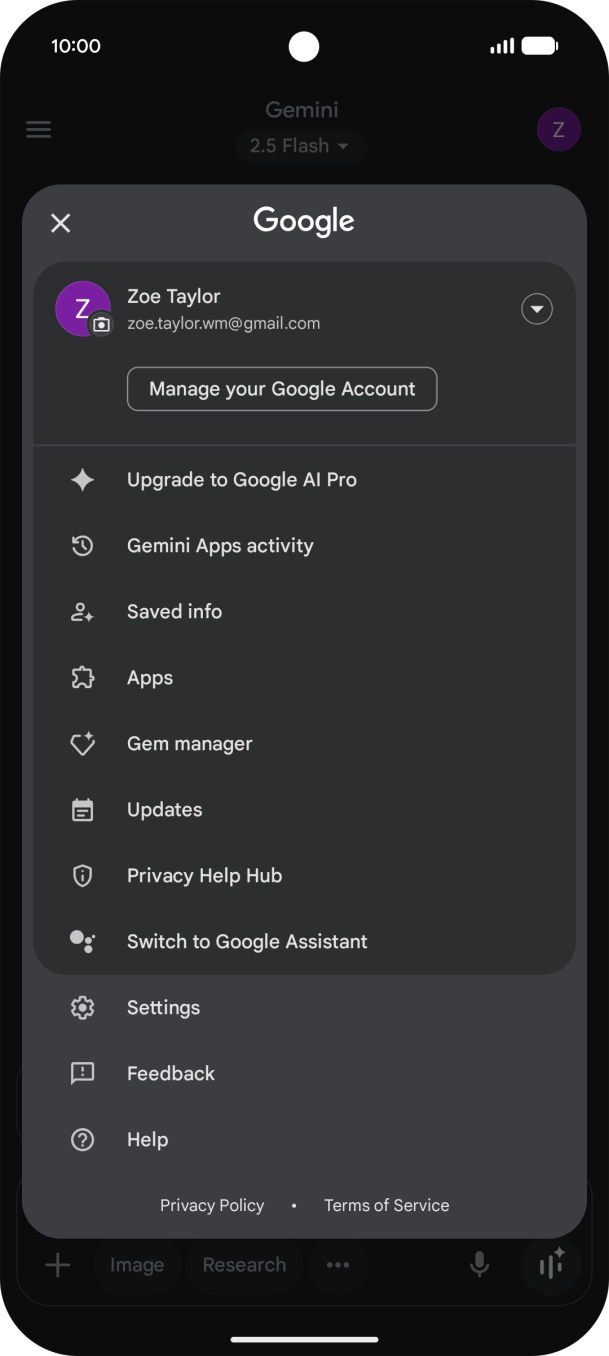Click the Privacy Help Hub shield icon
The width and height of the screenshot is (609, 1356).
[x=82, y=876]
